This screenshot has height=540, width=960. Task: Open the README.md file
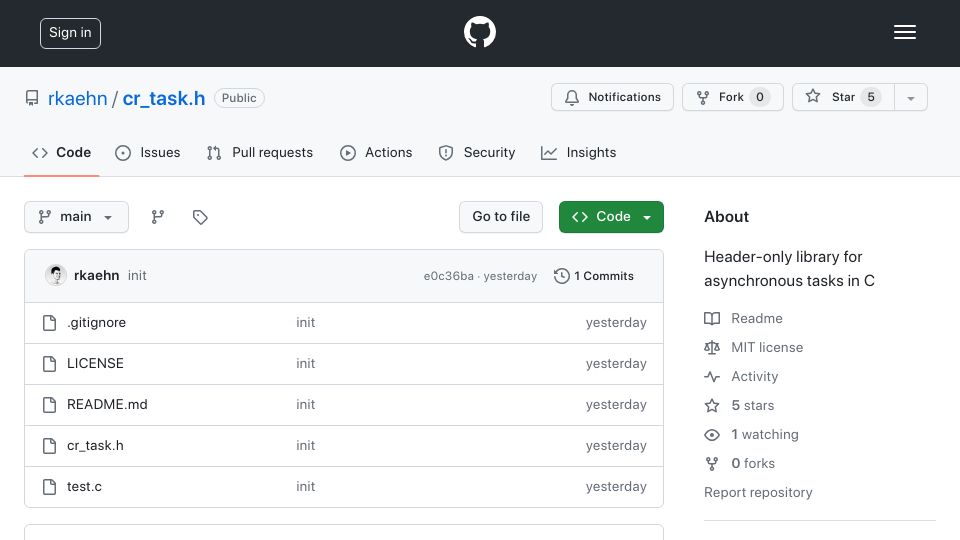(x=107, y=405)
